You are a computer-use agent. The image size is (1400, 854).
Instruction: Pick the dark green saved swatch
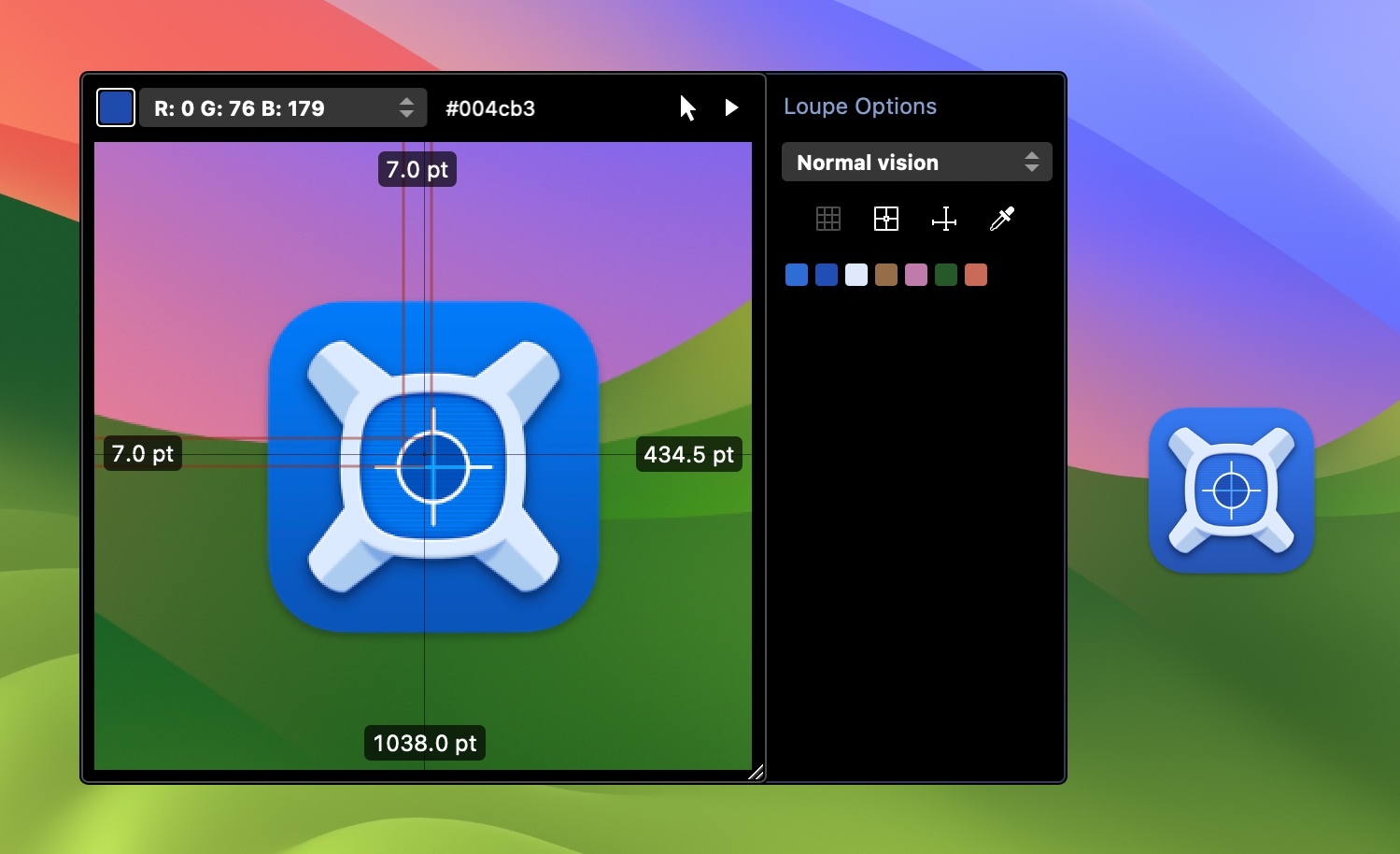point(946,275)
